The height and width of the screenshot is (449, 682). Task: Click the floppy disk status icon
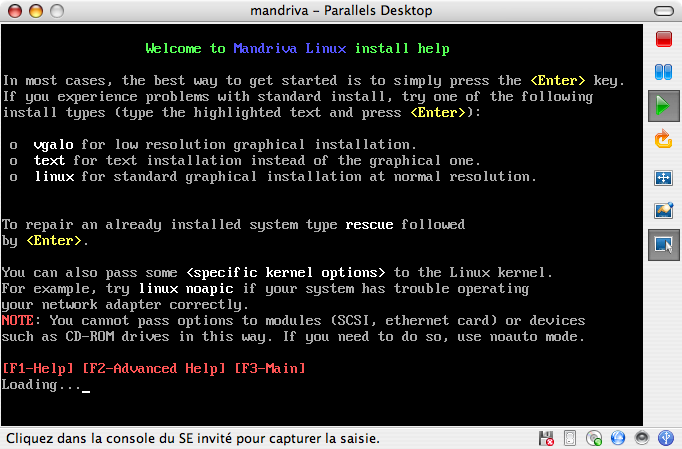(546, 438)
